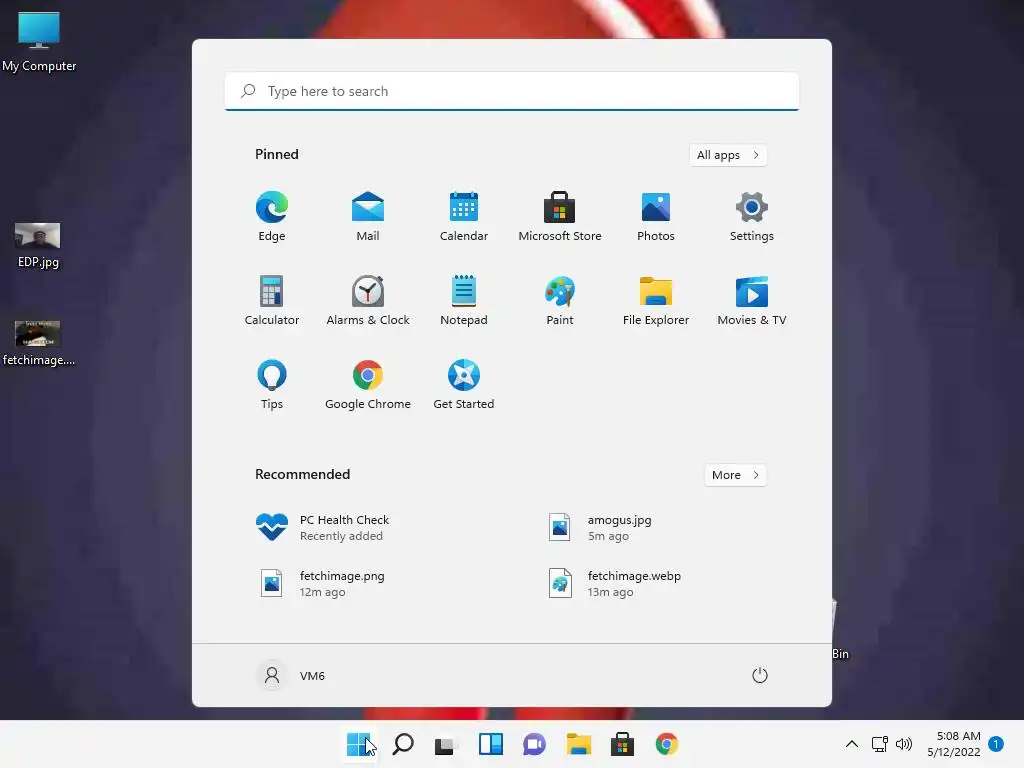Open recommended file amogus.jpg

(x=600, y=528)
